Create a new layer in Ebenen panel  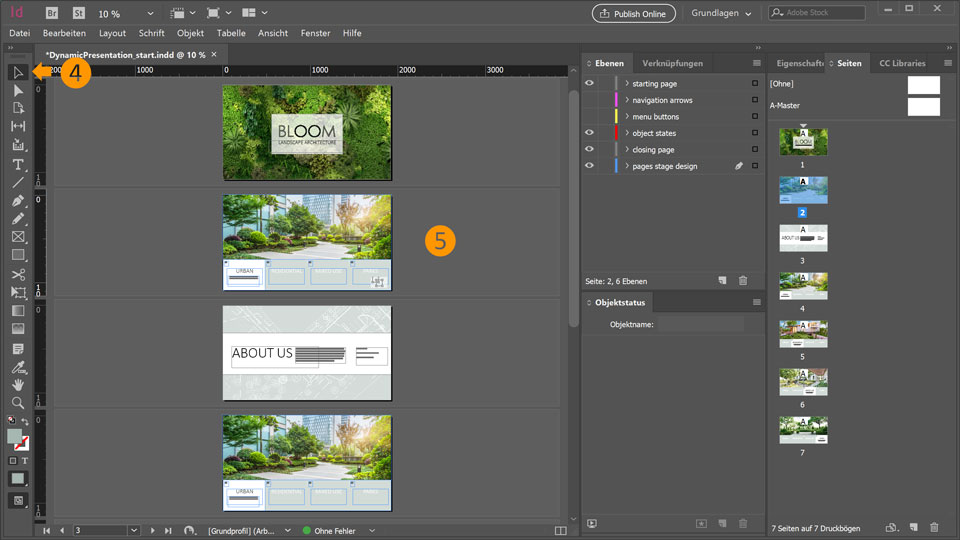coord(722,281)
